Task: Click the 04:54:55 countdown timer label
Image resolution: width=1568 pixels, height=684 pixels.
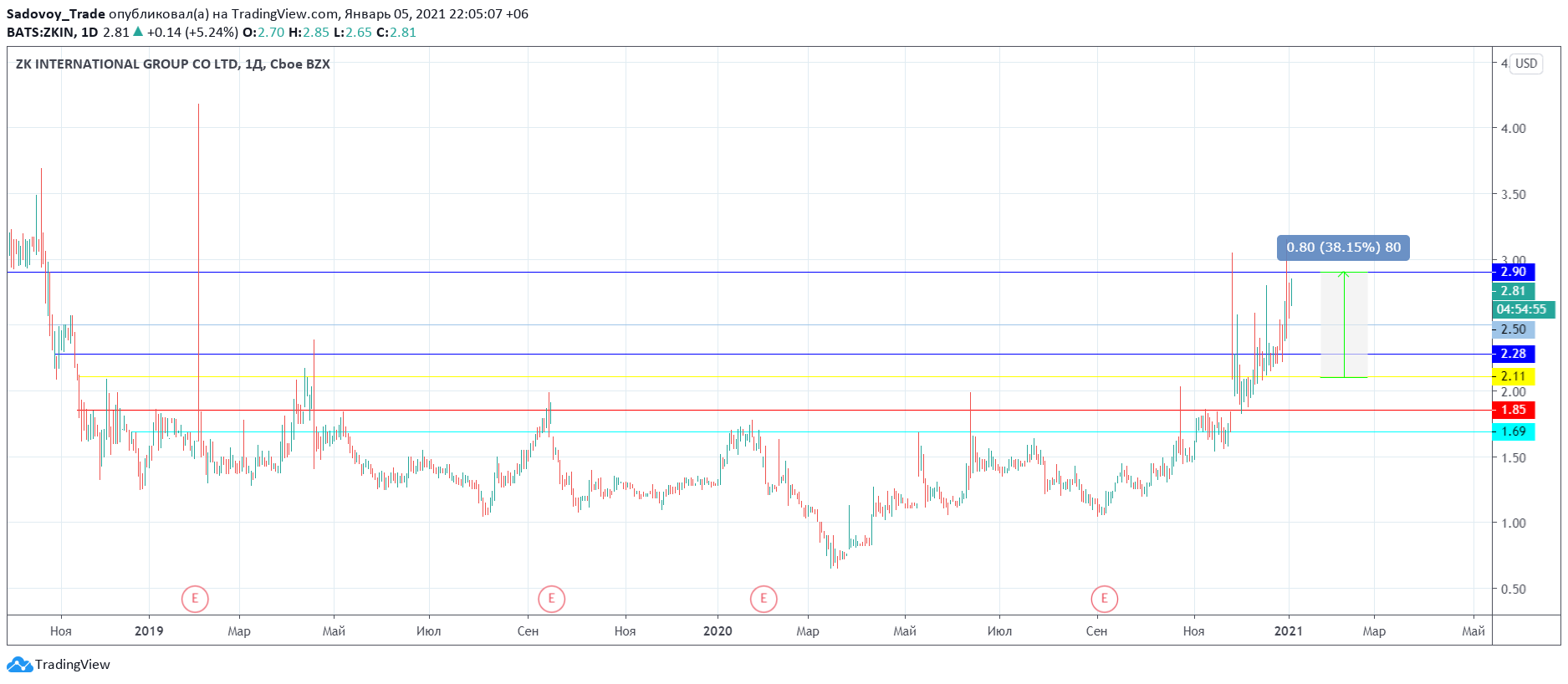Action: tap(1523, 309)
